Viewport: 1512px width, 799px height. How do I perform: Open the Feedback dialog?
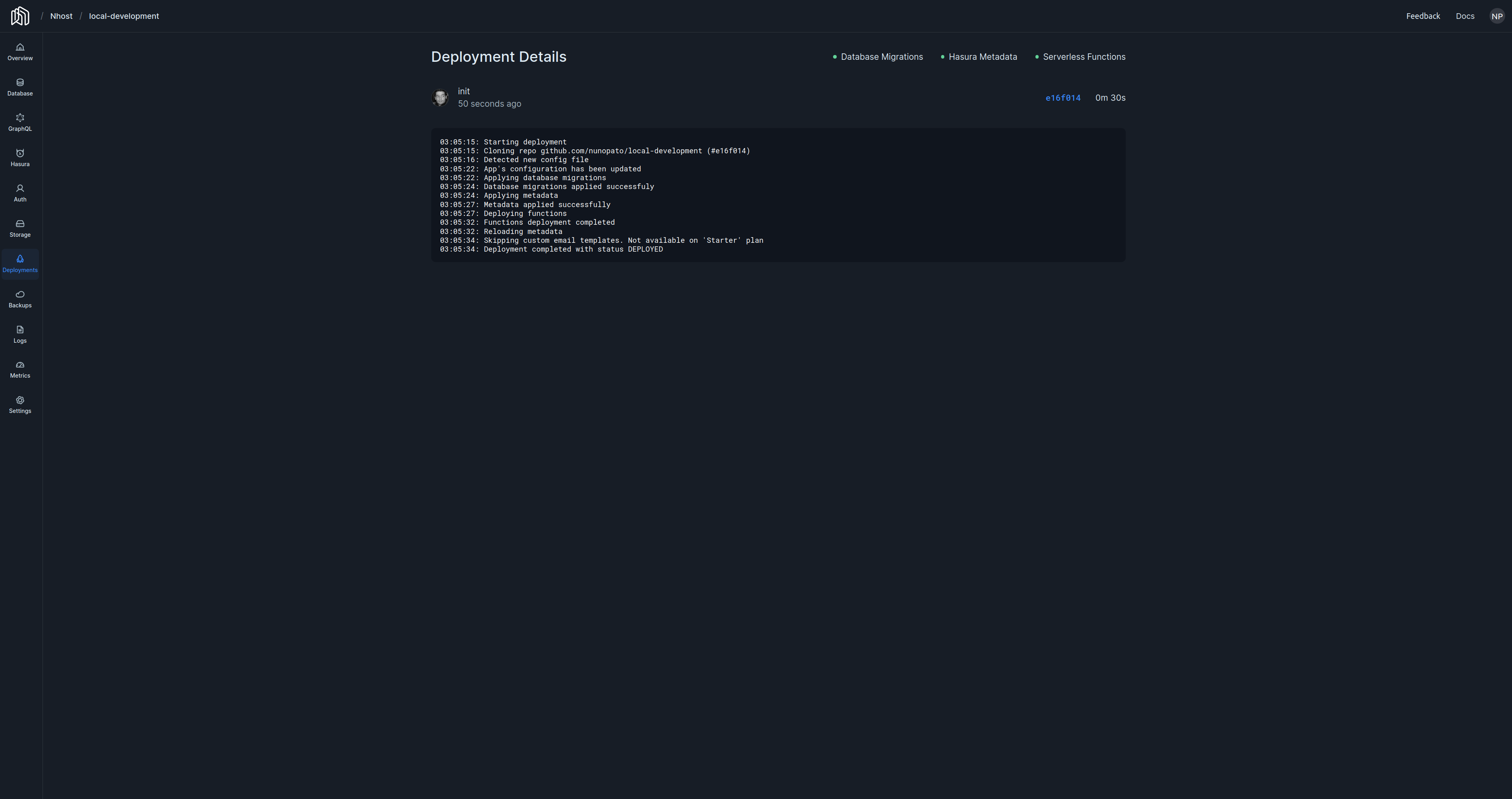pyautogui.click(x=1423, y=16)
